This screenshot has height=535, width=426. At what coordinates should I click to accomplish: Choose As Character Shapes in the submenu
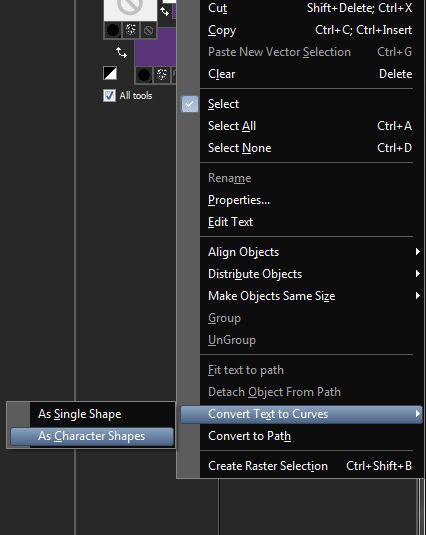(92, 436)
